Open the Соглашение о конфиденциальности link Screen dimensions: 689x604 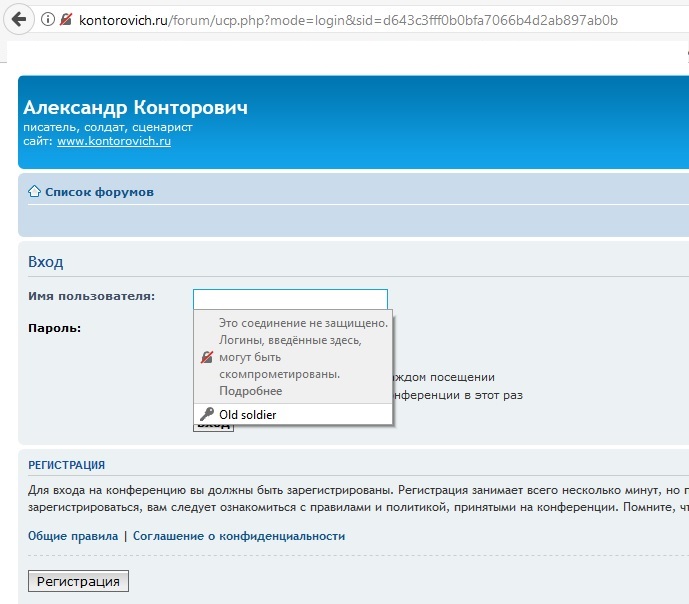(239, 536)
